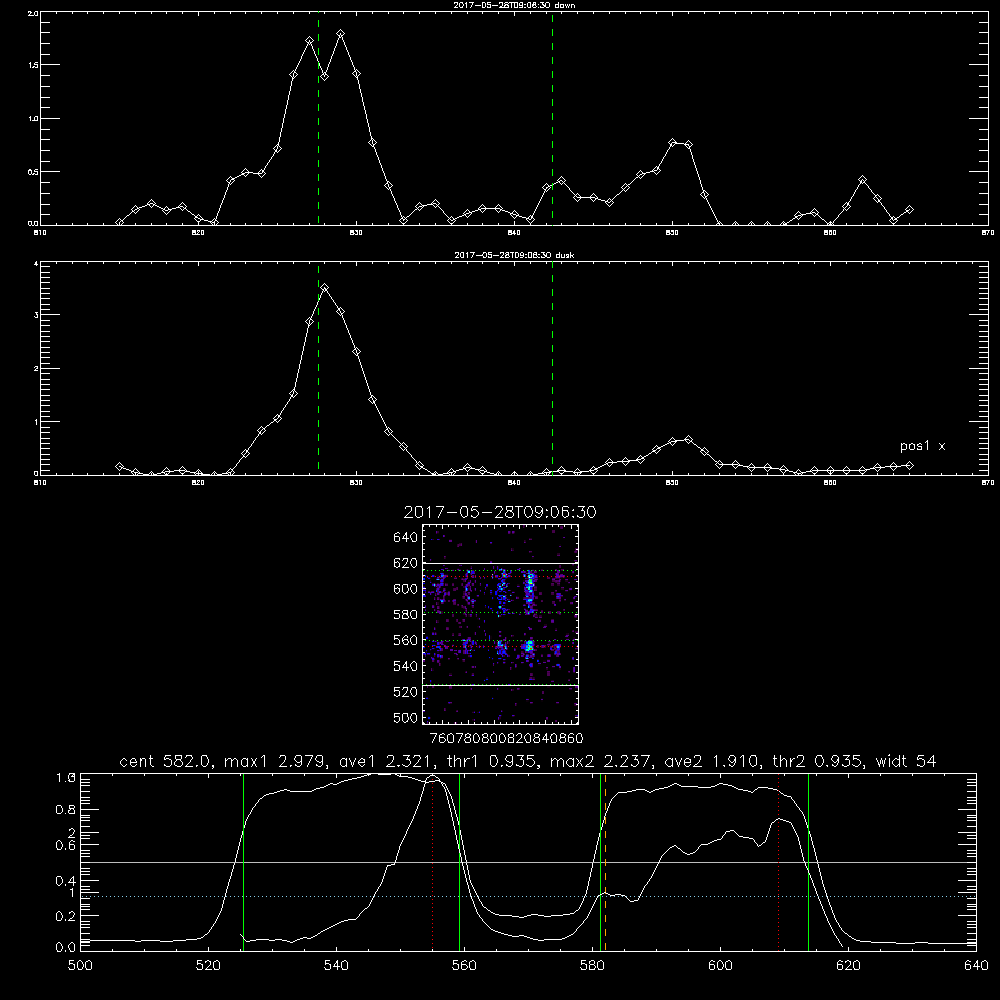Screen dimensions: 1000x1000
Task: Click "0.4" on the profile plot y-axis
Action: point(65,881)
